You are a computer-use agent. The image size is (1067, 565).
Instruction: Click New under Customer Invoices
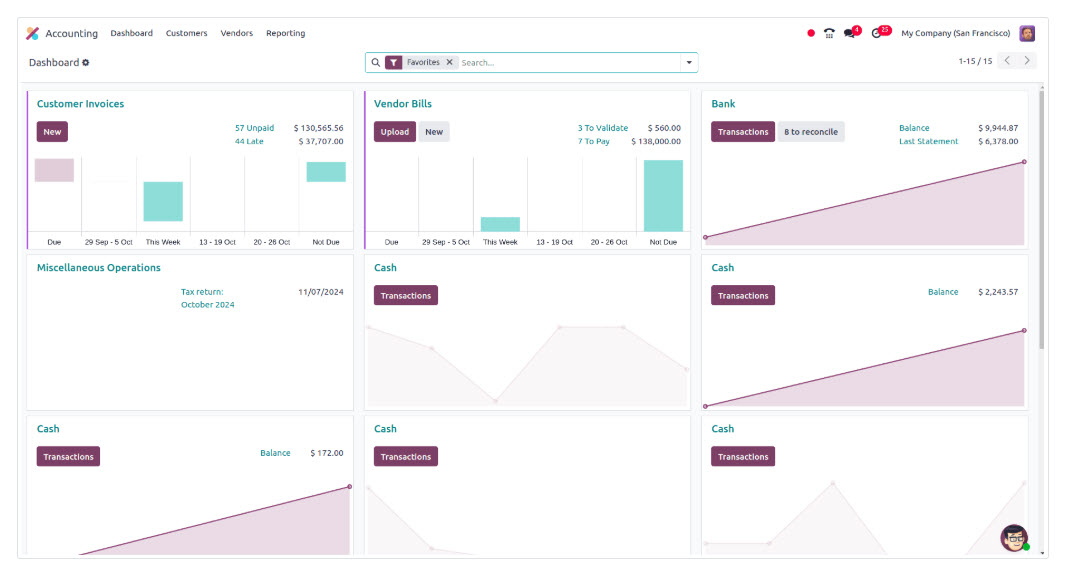coord(52,132)
